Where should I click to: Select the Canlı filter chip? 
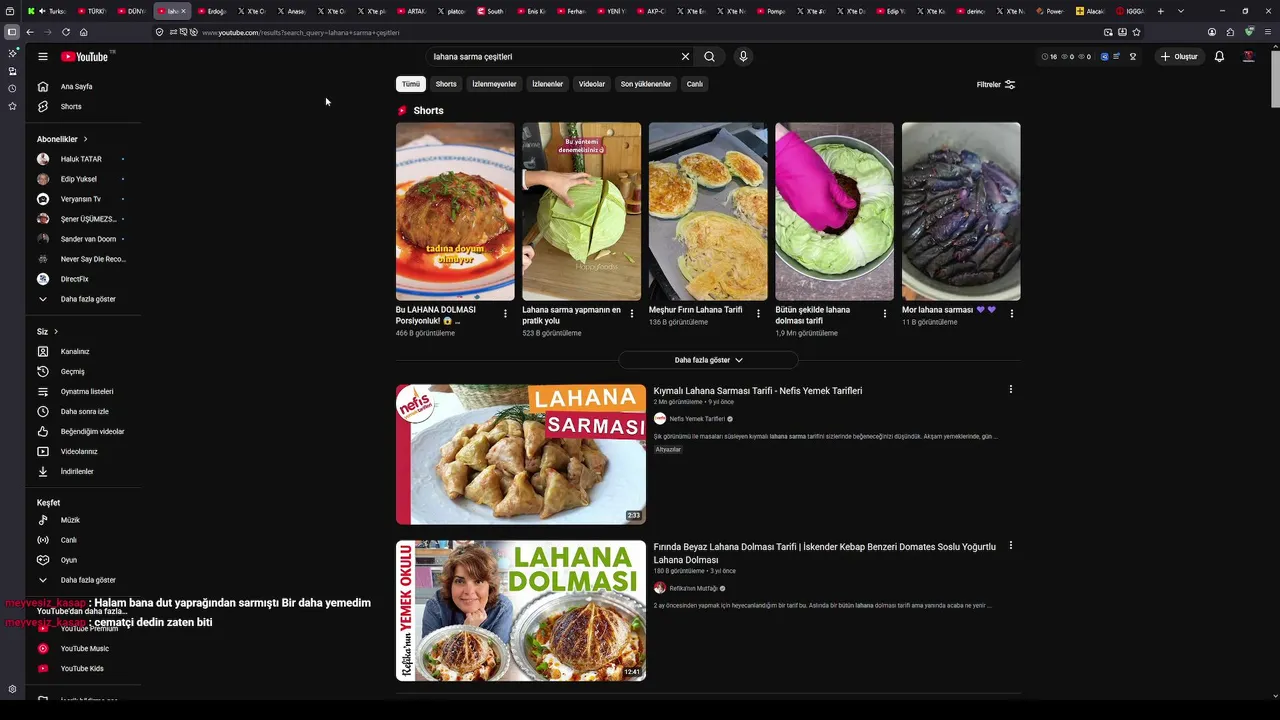tap(695, 84)
